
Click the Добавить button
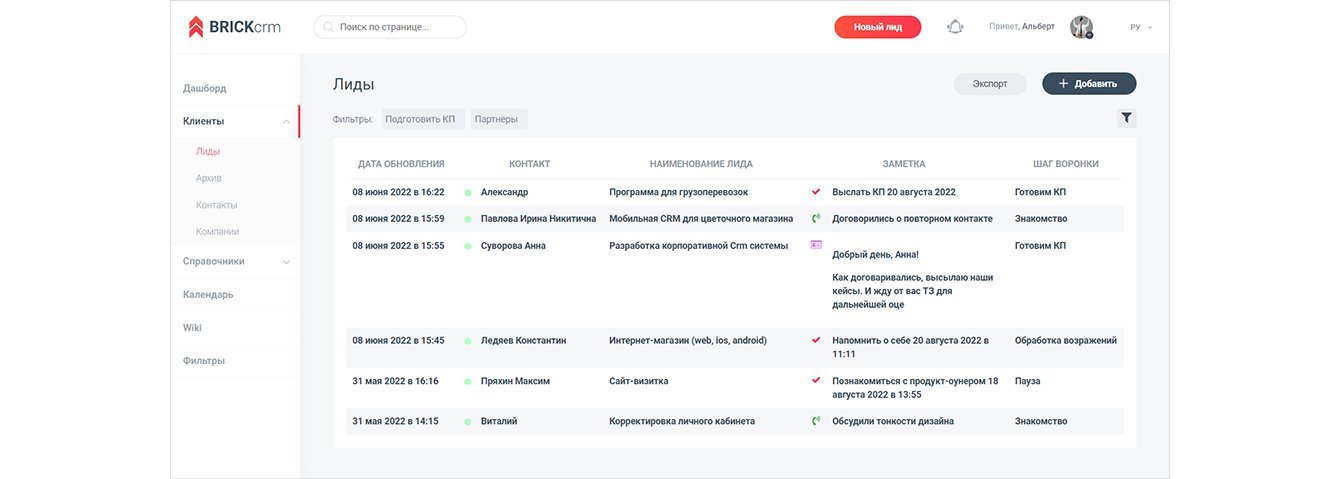tap(1089, 84)
